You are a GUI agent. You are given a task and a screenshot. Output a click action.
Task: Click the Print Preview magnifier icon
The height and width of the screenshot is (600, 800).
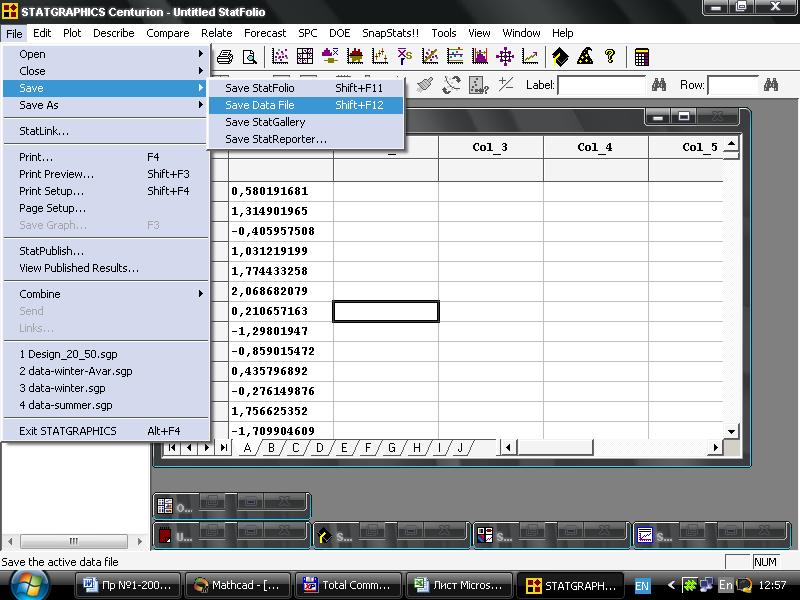click(249, 57)
